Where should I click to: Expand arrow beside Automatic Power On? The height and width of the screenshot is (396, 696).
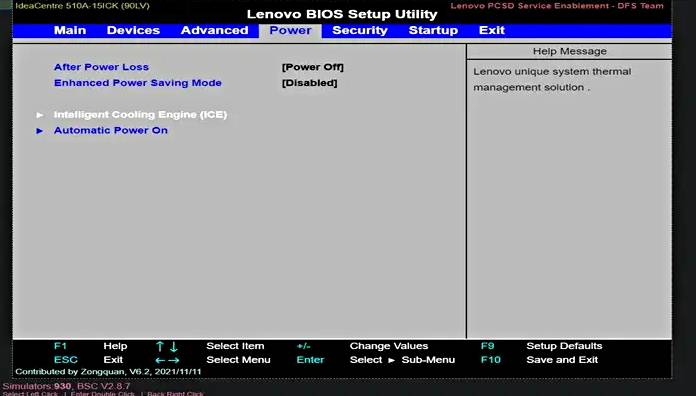(40, 131)
